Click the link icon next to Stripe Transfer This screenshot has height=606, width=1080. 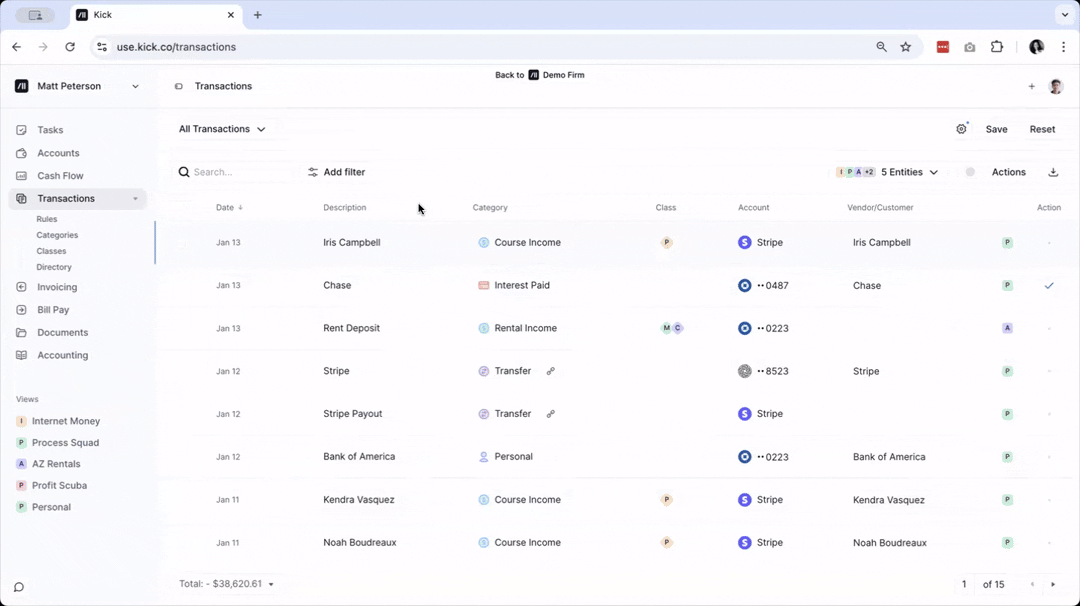click(x=551, y=371)
